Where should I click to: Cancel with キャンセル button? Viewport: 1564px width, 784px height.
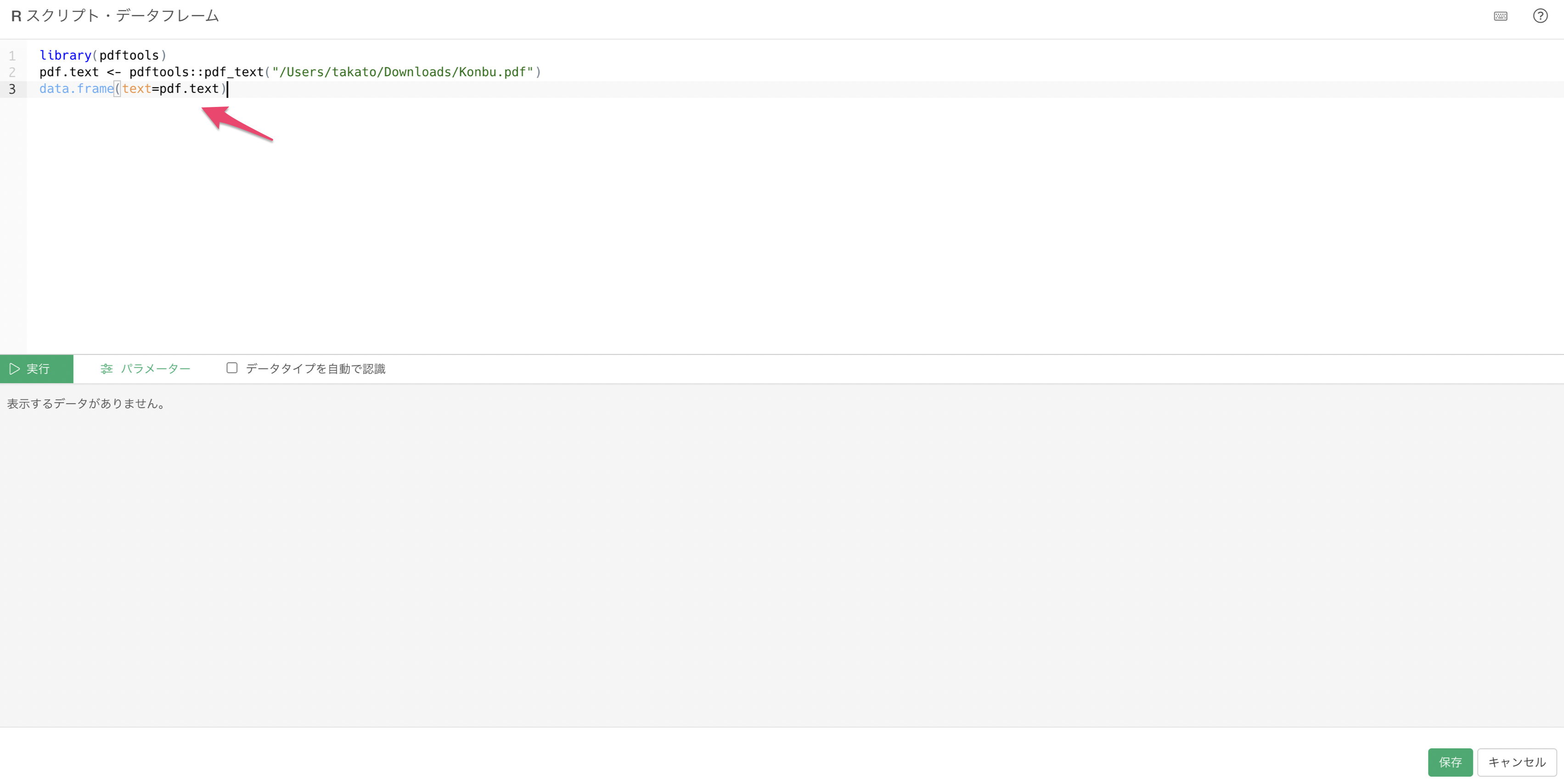coord(1517,762)
